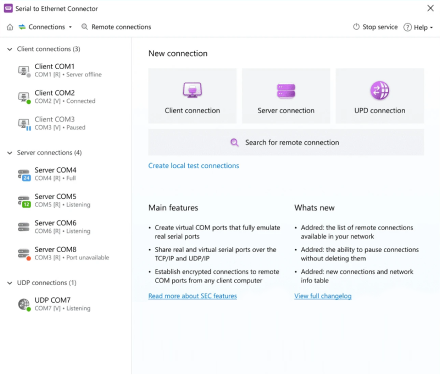Collapse the Server connections group
The image size is (440, 375).
10,153
